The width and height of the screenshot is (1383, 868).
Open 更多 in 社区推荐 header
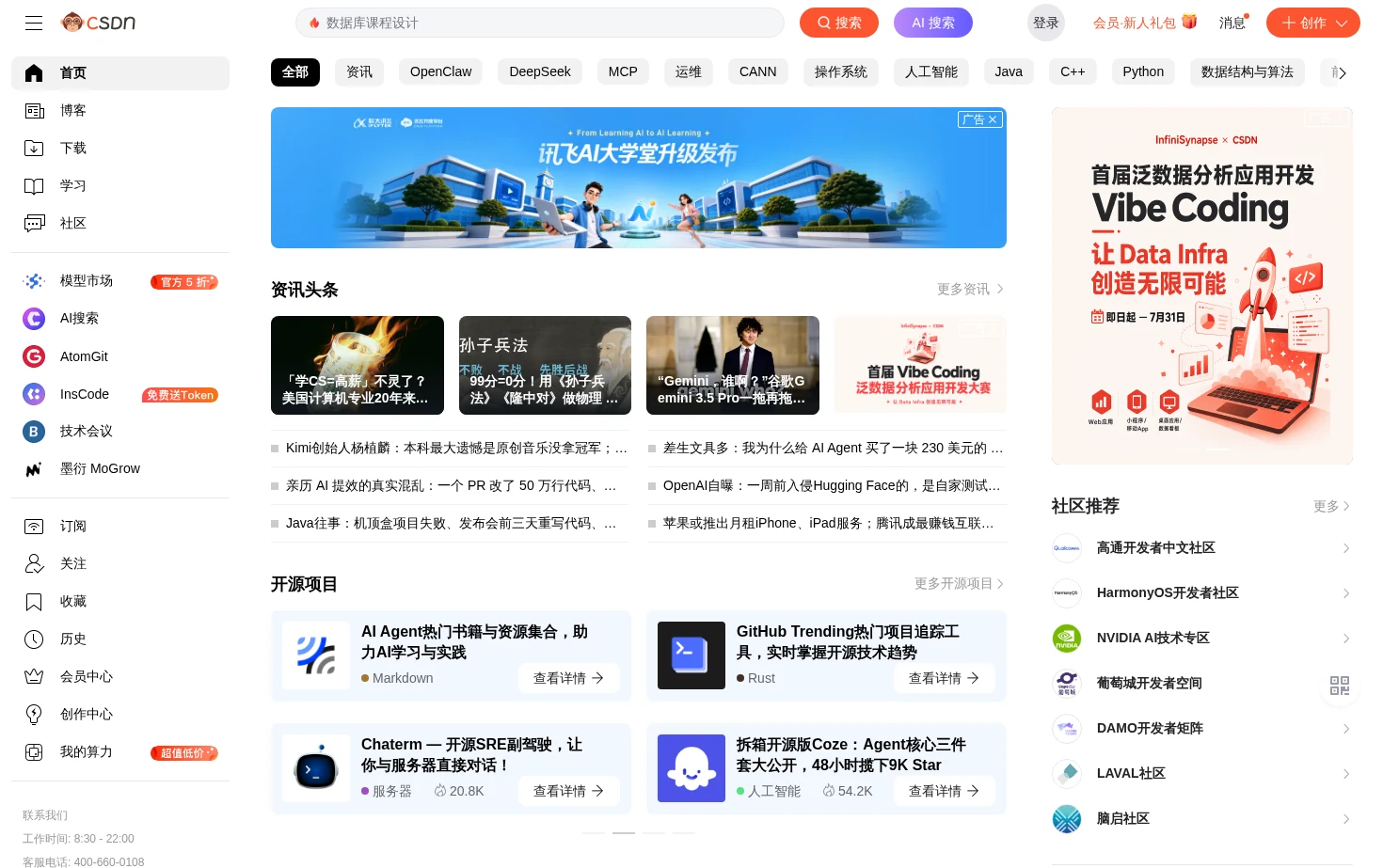[1331, 506]
